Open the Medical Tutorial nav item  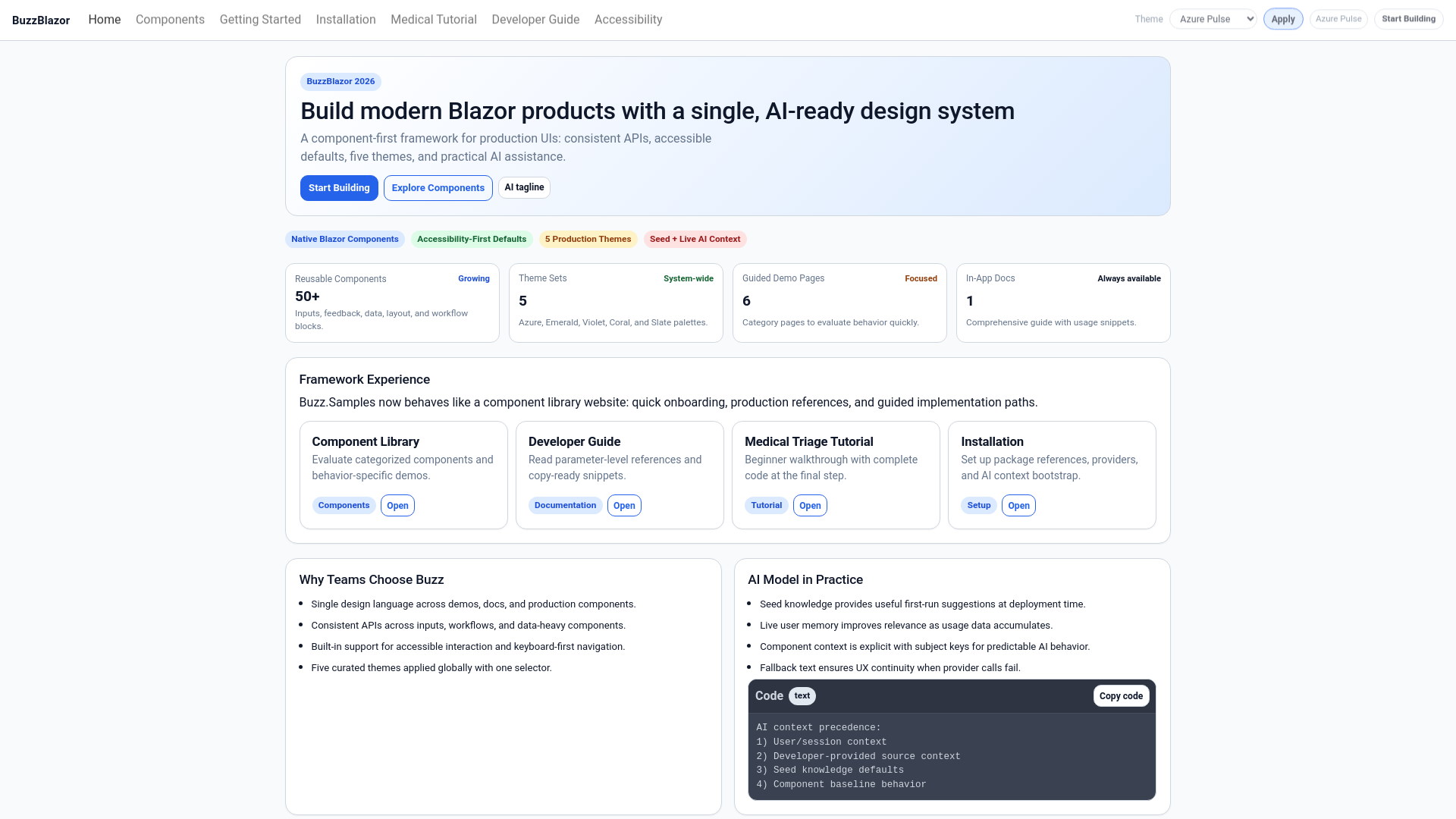click(x=434, y=20)
